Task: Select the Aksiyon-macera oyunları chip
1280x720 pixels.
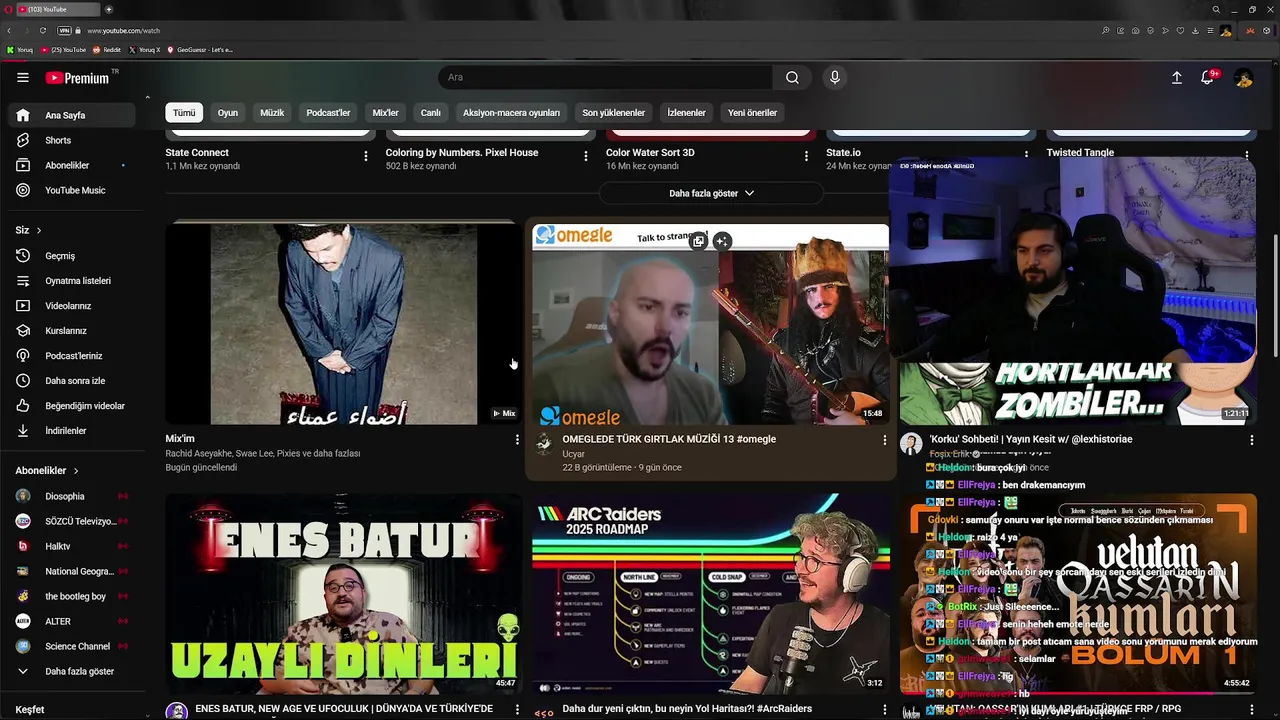Action: point(511,113)
